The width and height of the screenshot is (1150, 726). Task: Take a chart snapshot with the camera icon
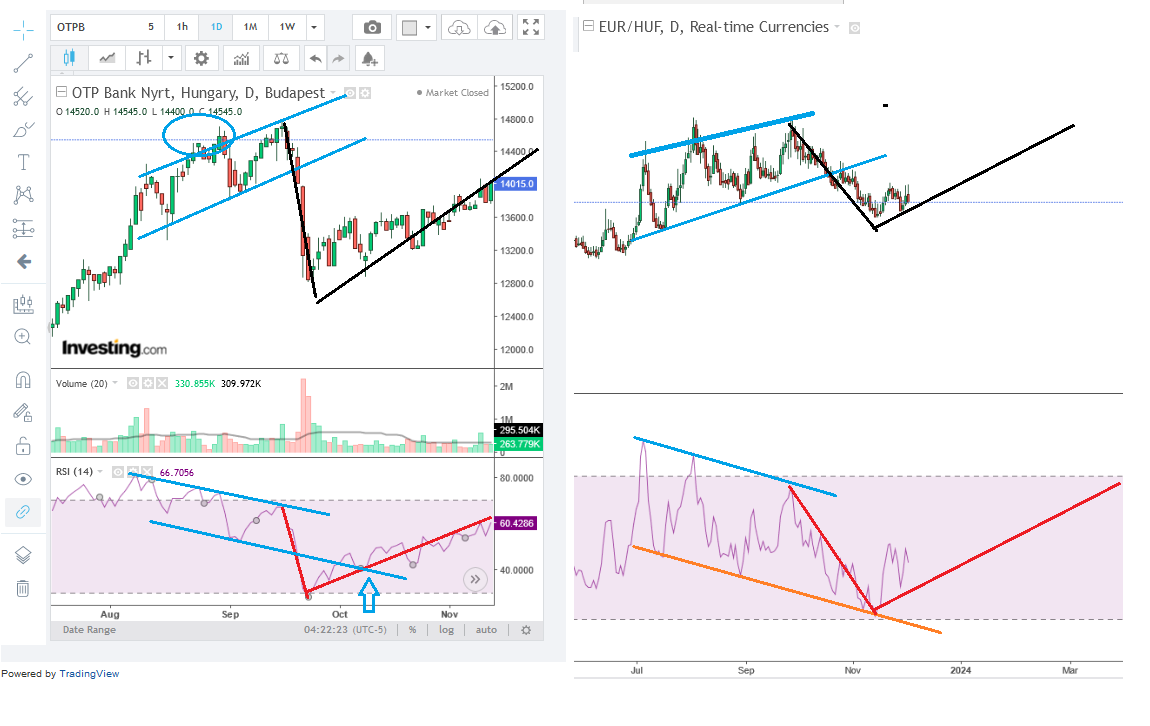point(373,28)
